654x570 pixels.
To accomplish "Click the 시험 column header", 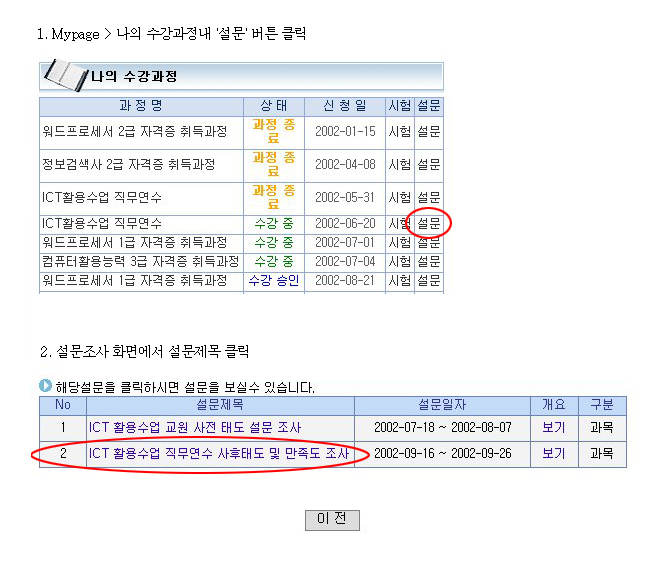I will (x=400, y=106).
